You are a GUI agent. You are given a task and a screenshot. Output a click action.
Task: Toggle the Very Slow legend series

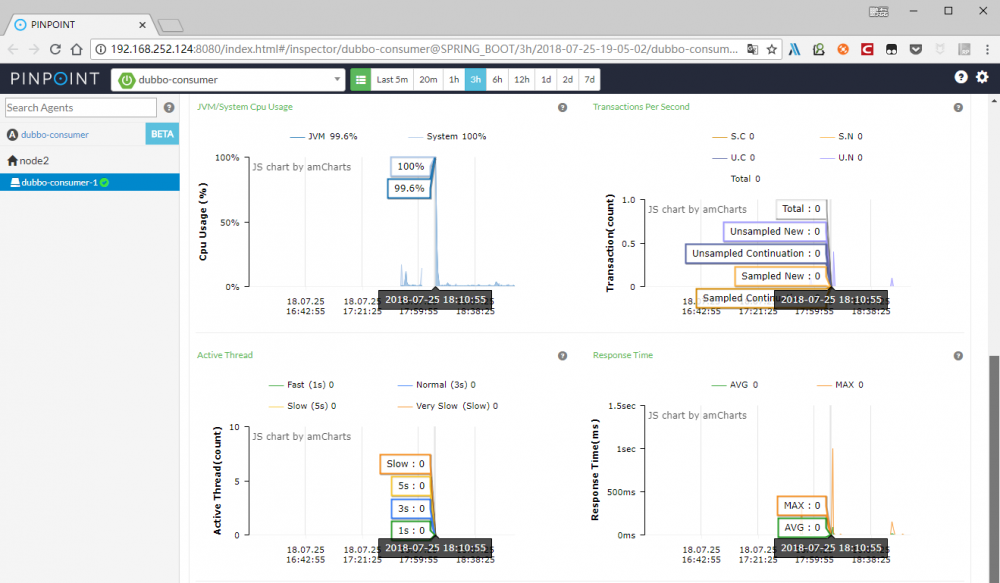448,406
